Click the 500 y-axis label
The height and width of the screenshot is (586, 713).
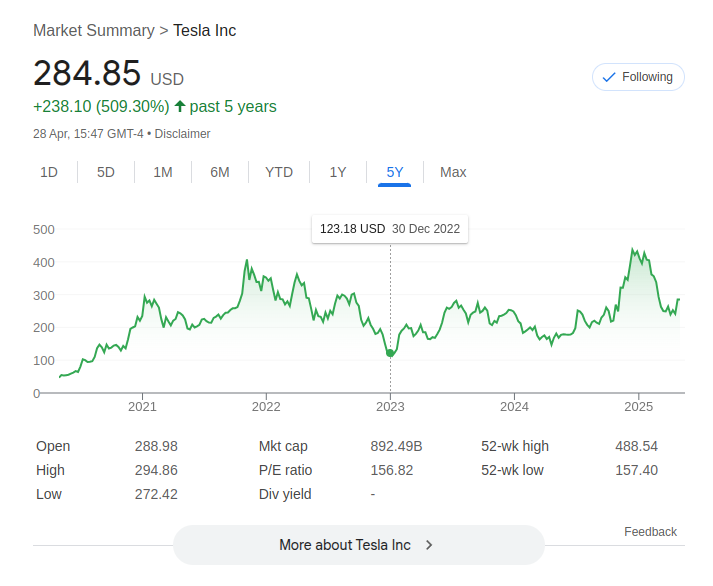(44, 230)
